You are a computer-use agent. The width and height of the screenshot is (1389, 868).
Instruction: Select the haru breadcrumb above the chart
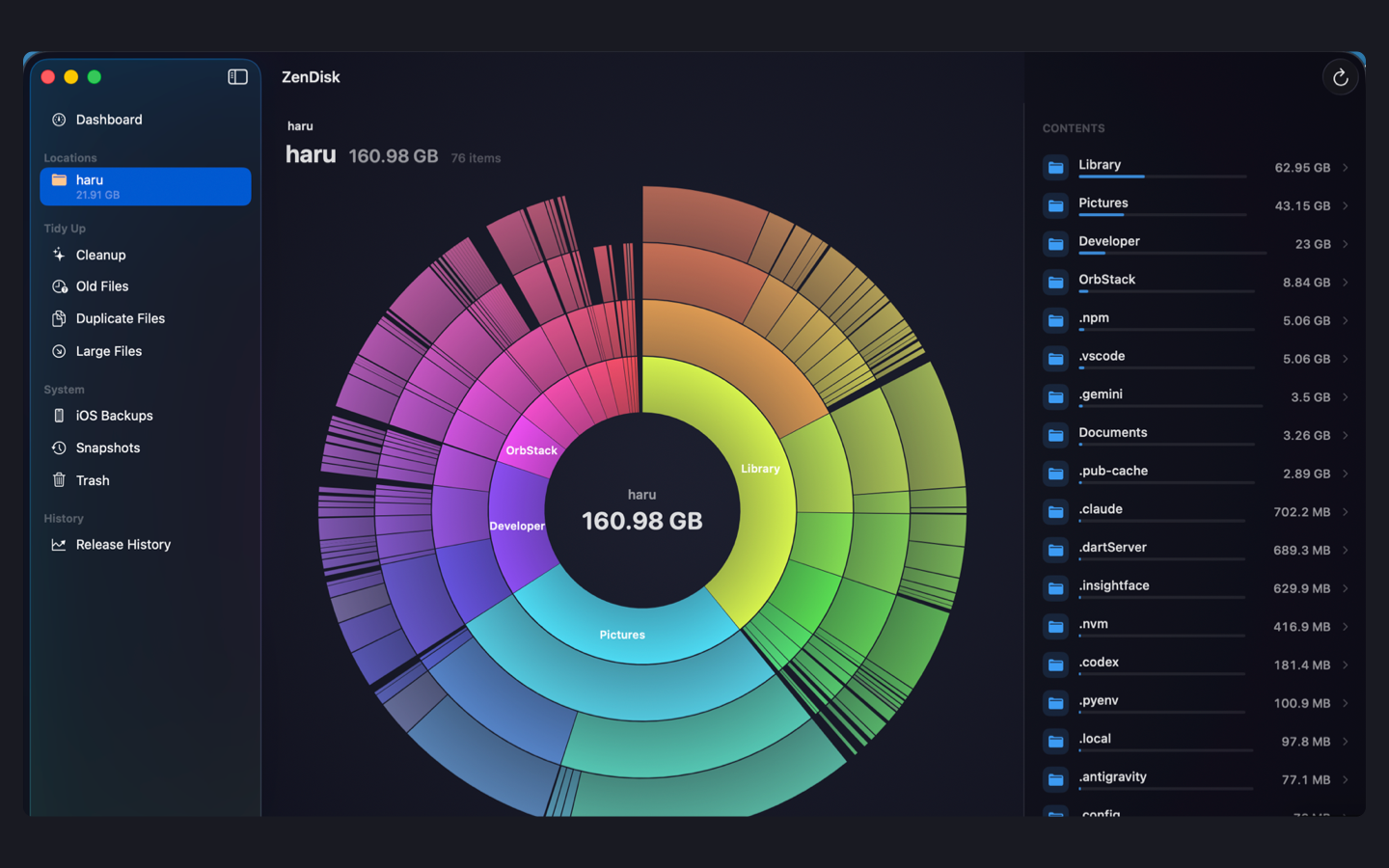(300, 126)
